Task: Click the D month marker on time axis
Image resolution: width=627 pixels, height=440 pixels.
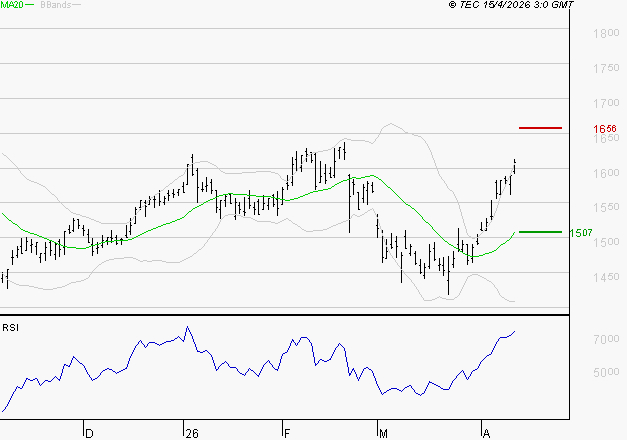Action: pyautogui.click(x=89, y=434)
